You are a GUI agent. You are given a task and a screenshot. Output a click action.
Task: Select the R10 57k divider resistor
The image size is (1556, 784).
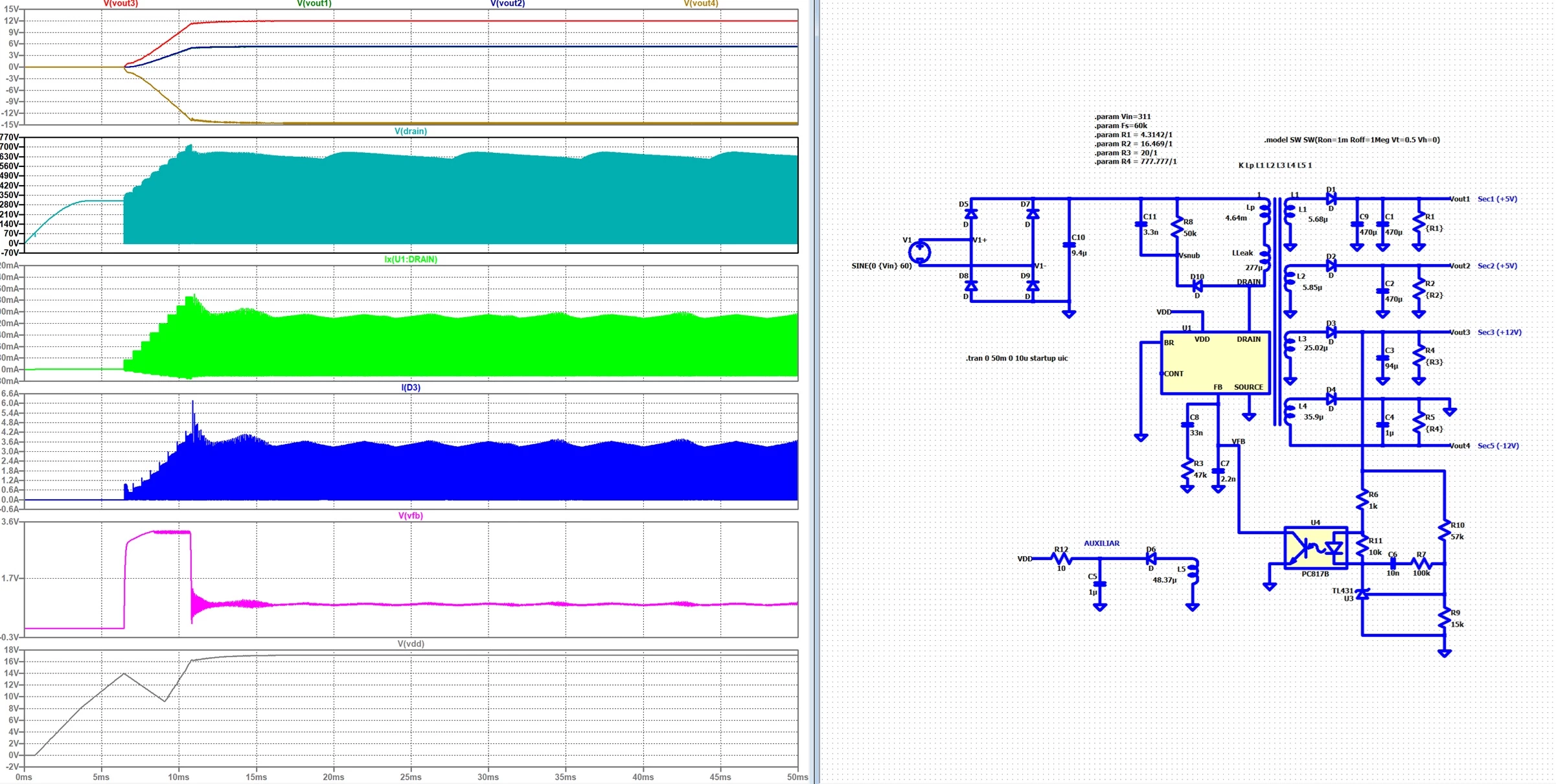[1445, 531]
